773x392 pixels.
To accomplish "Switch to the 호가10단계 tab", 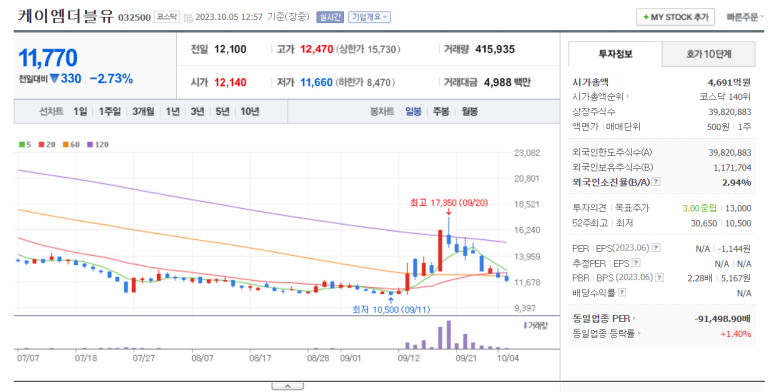I will click(x=708, y=54).
